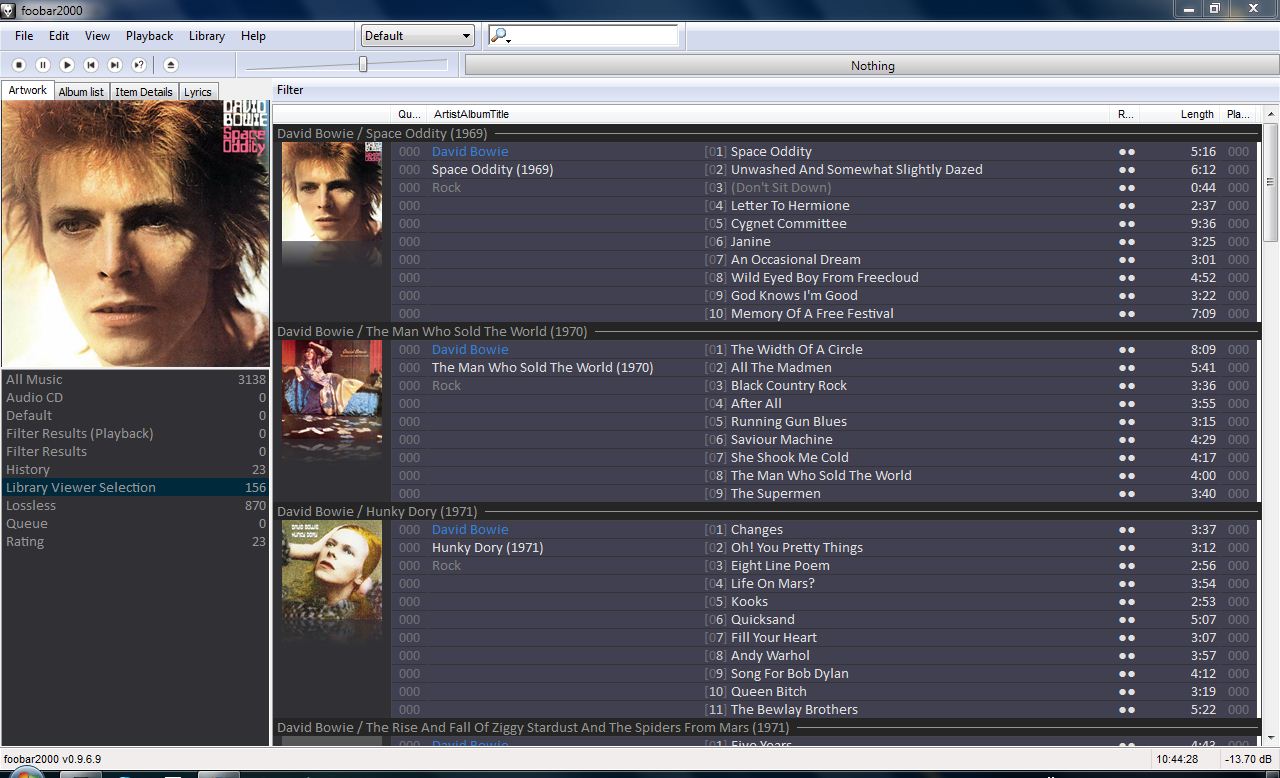Screen dimensions: 1280x778
Task: Click the Space Oddity album thumbnail
Action: (x=332, y=192)
